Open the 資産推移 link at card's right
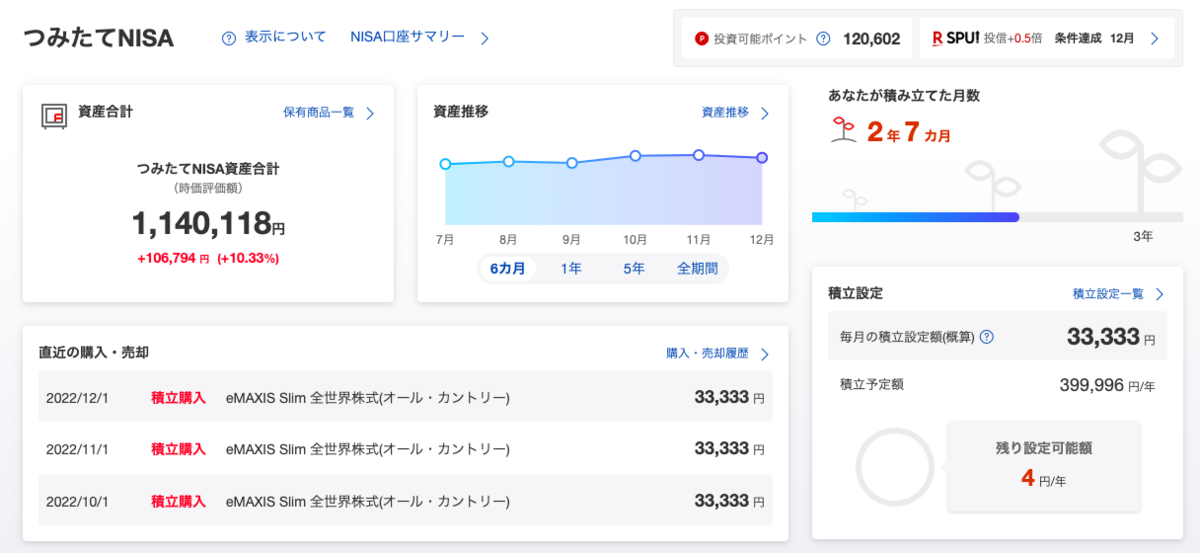 coord(725,113)
